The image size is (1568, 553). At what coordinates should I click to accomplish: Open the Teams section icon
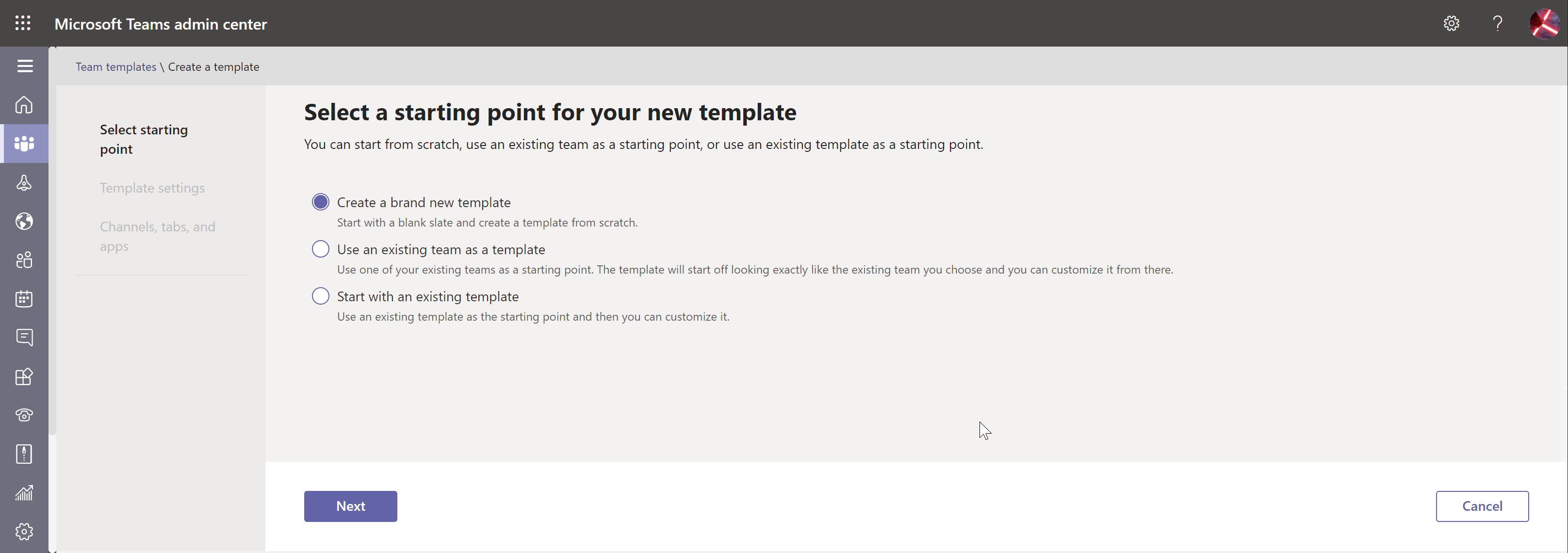point(24,144)
